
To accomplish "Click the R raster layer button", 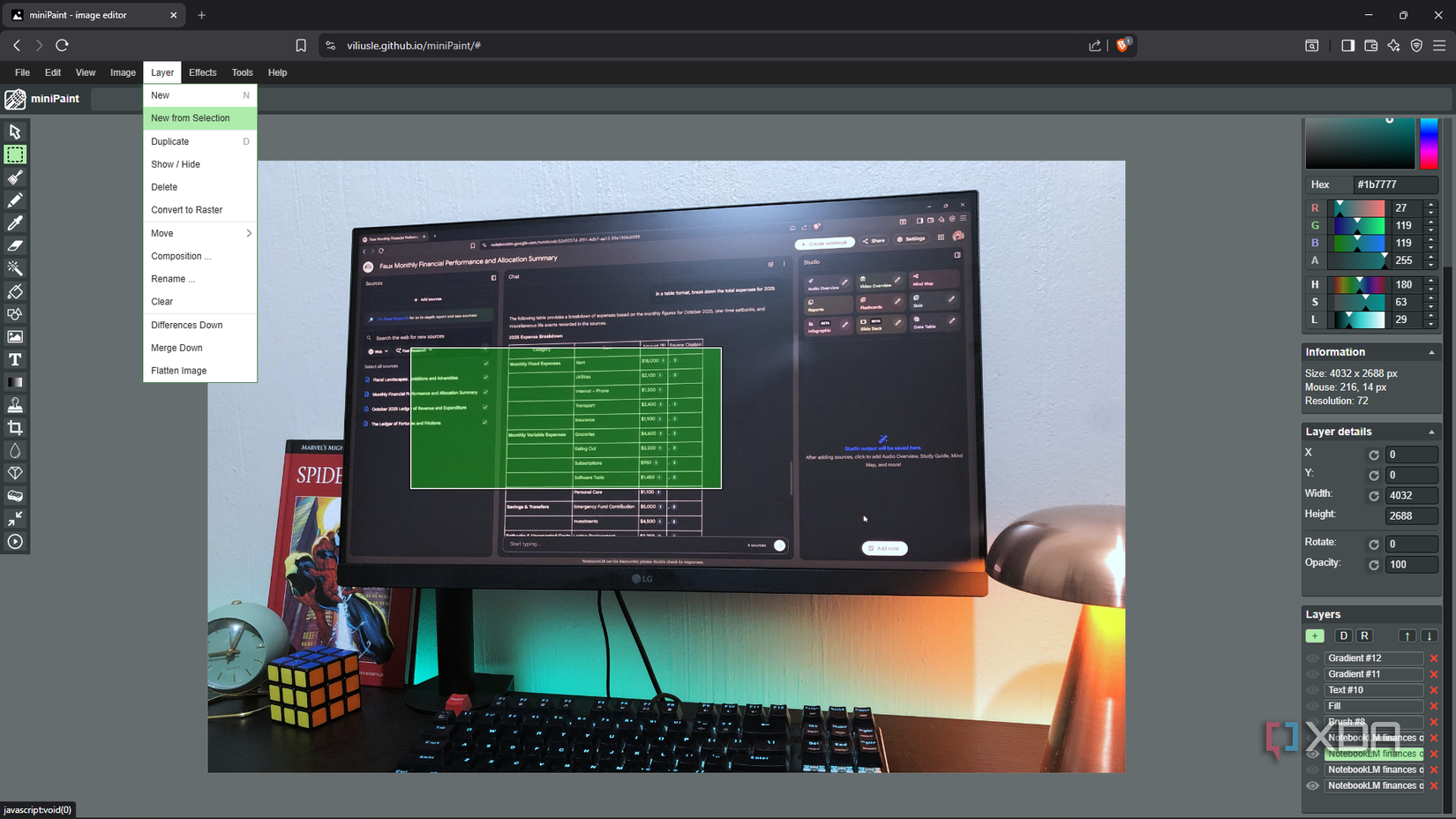I will [1364, 635].
